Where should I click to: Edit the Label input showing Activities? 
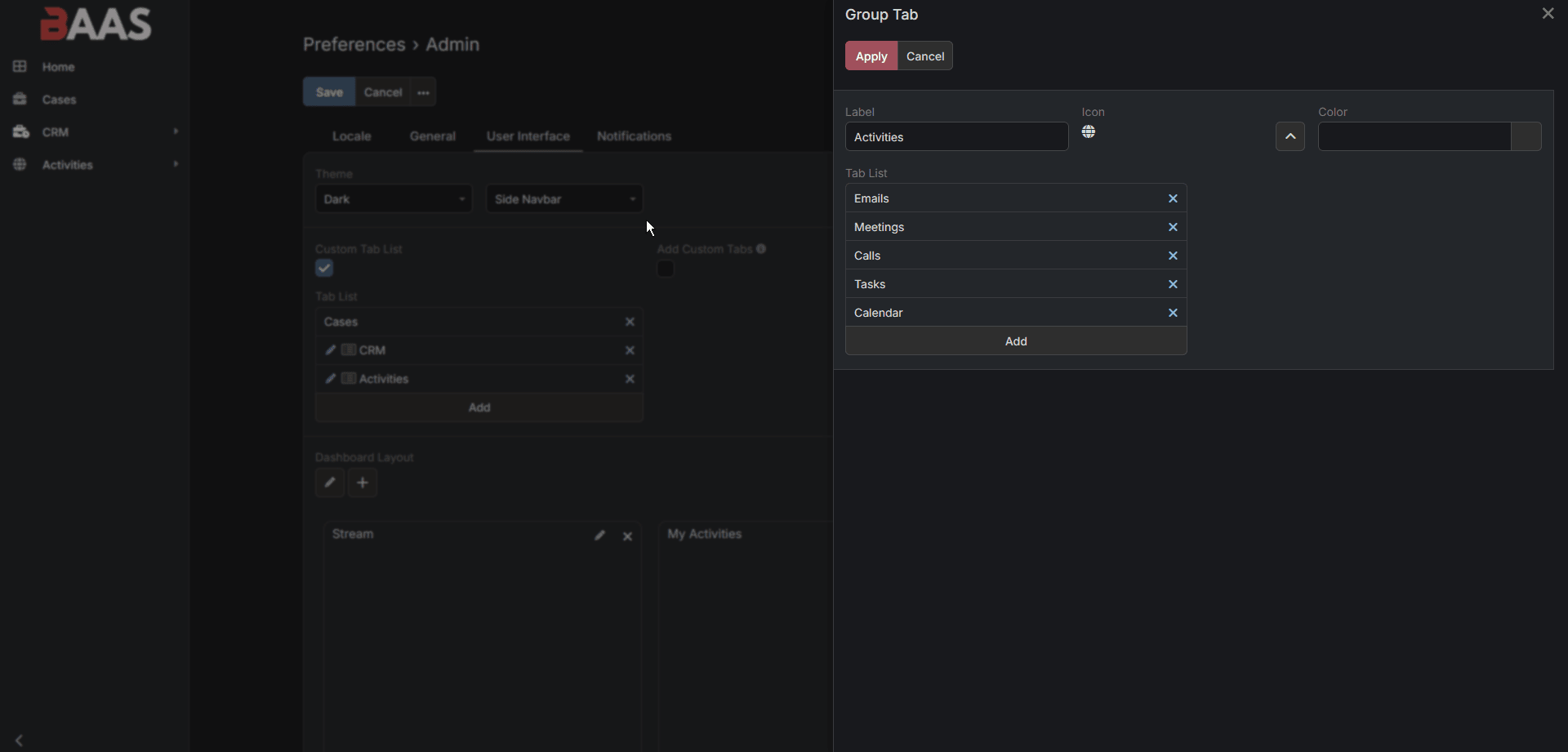point(956,137)
